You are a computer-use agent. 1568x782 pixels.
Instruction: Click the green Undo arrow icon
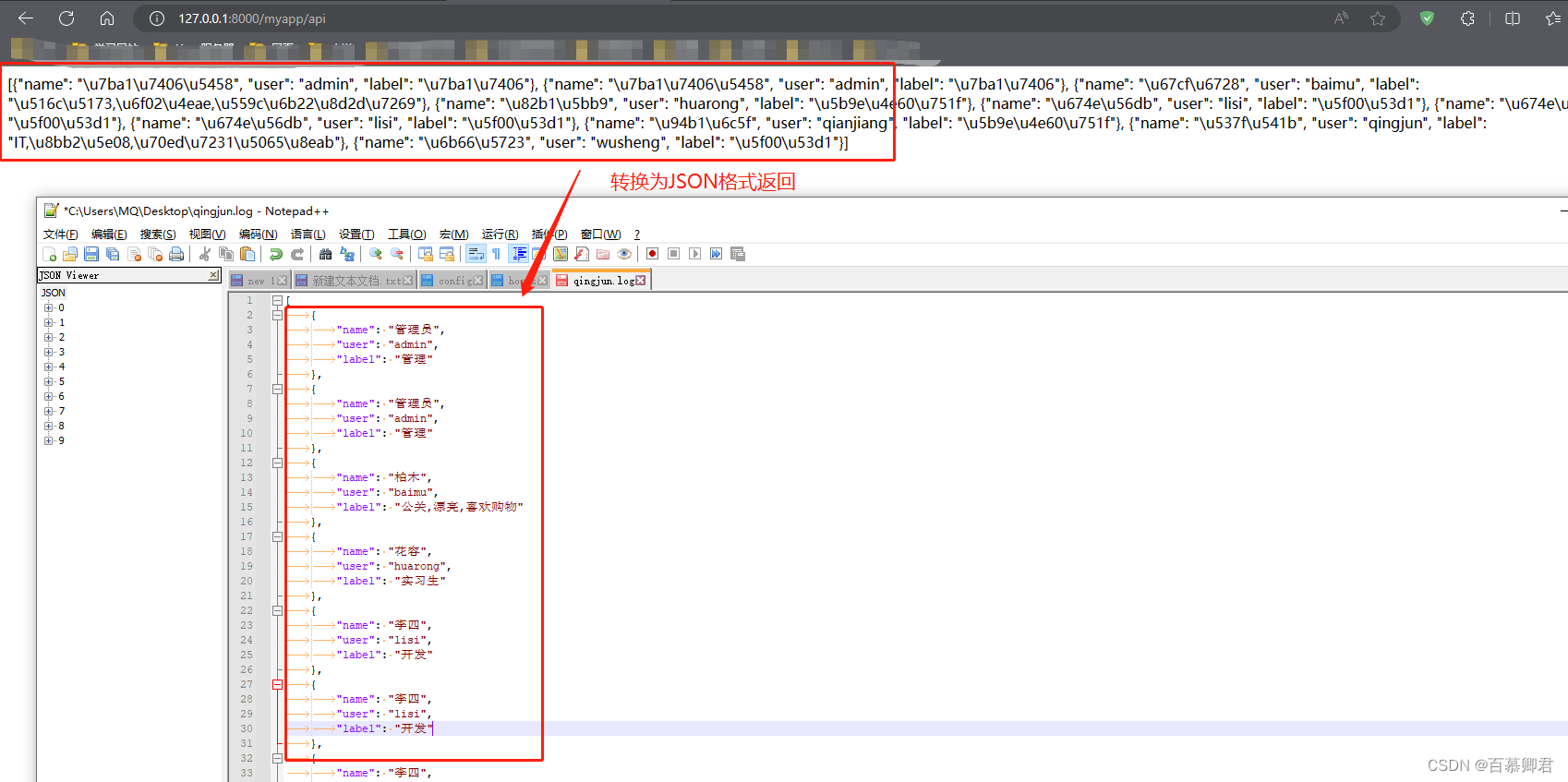[276, 254]
